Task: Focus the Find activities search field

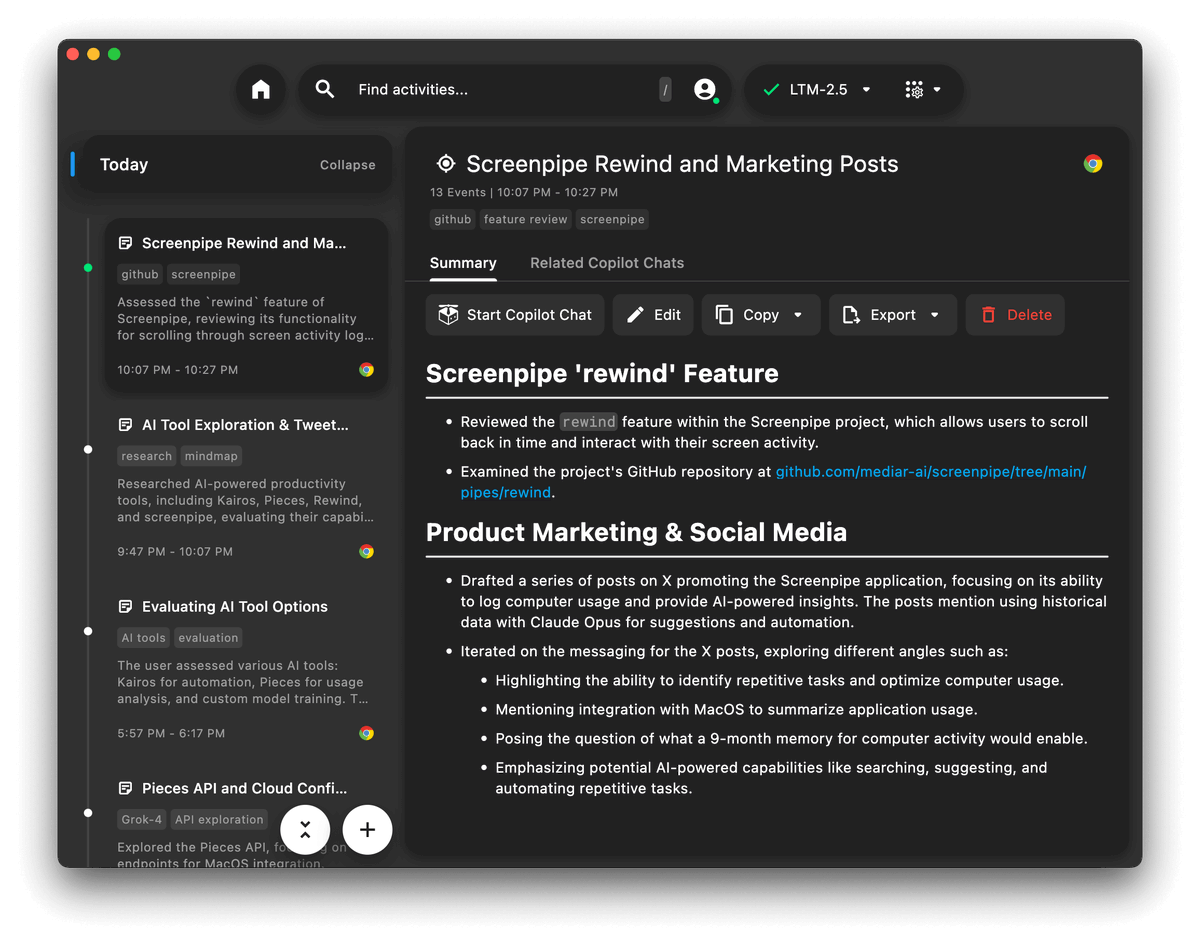Action: click(x=500, y=90)
